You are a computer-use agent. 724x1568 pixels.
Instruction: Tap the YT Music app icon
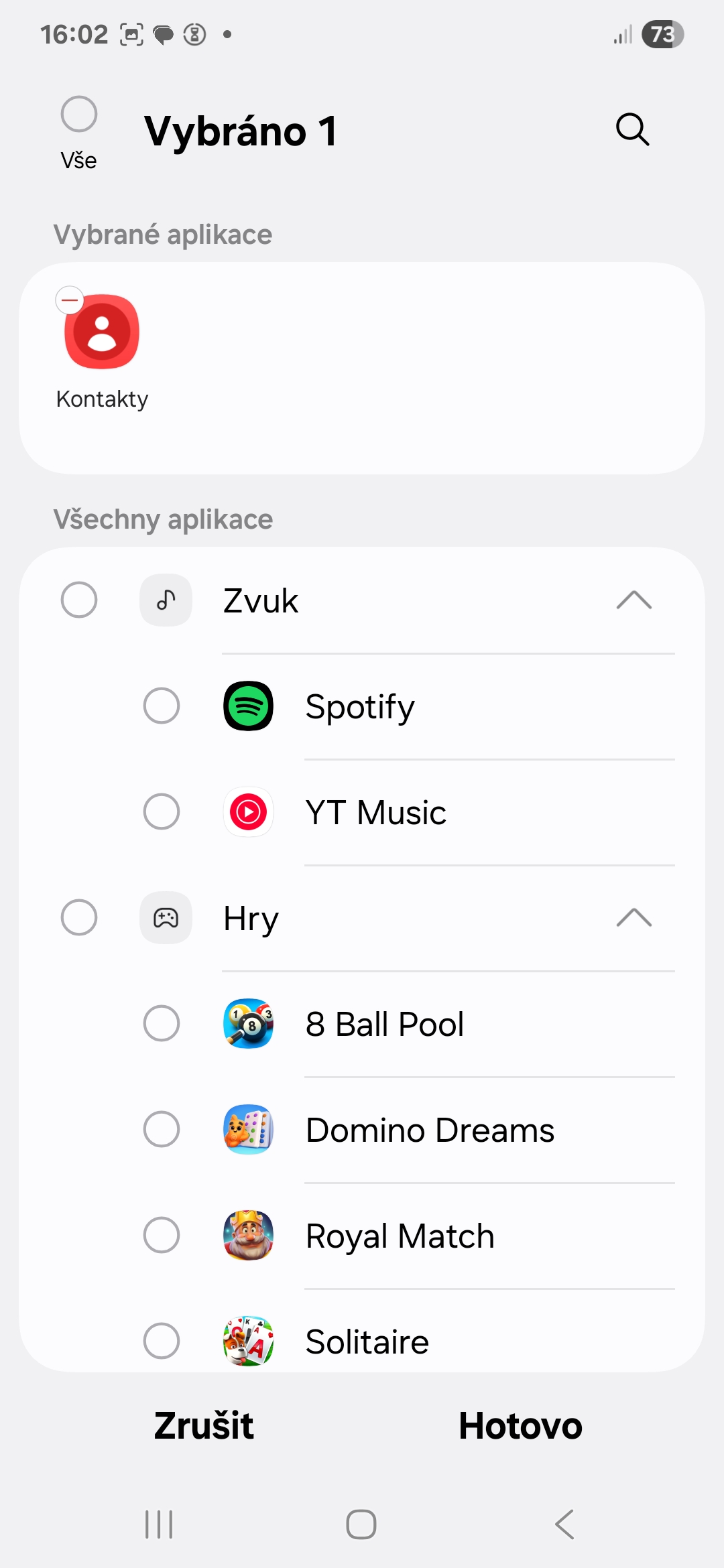(x=248, y=812)
